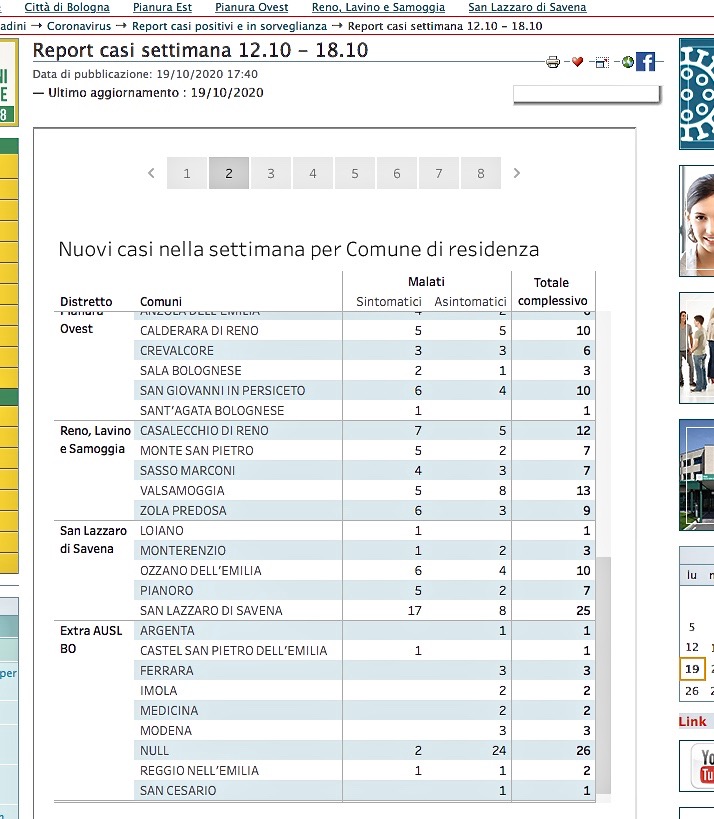Image resolution: width=714 pixels, height=819 pixels.
Task: Click the red heart favorites icon
Action: point(577,62)
